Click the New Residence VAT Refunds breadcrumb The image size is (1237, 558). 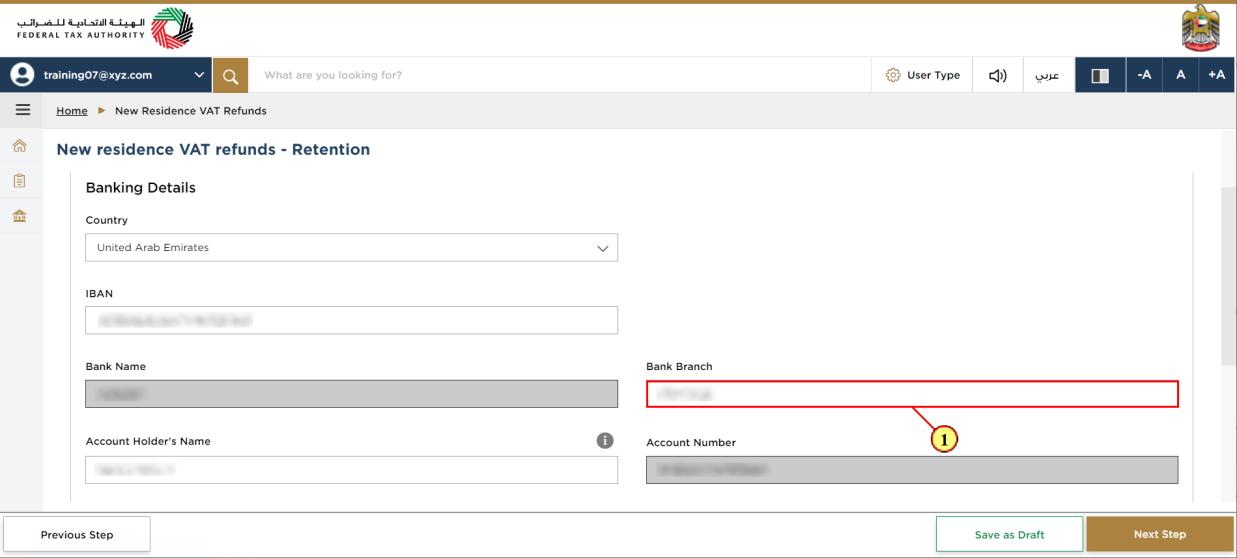pos(191,111)
